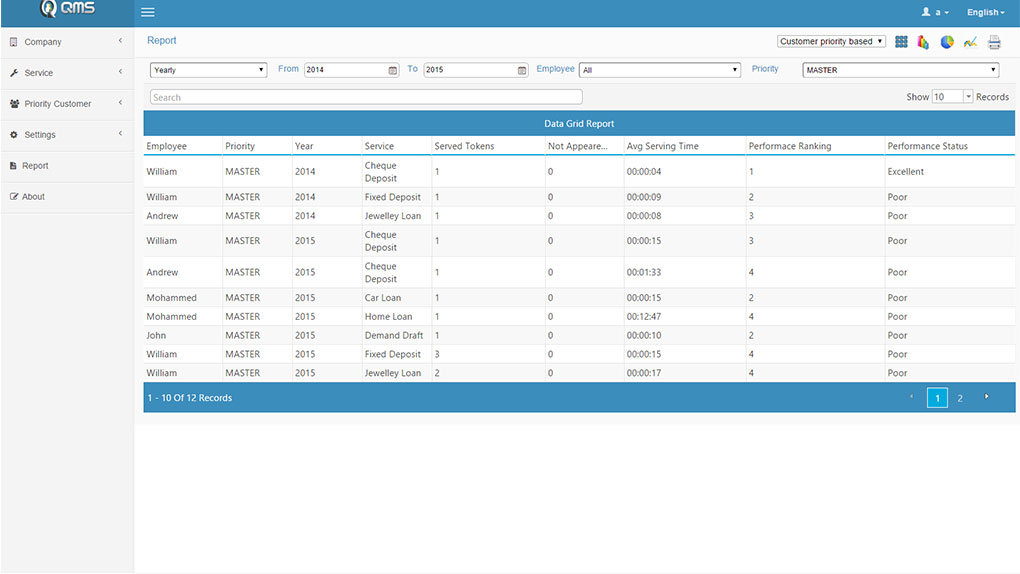Open the Yearly period dropdown
1020x574 pixels.
click(208, 70)
